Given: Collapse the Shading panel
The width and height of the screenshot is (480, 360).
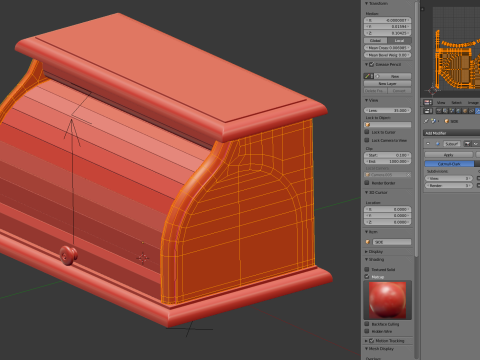Looking at the screenshot, I should [367, 259].
